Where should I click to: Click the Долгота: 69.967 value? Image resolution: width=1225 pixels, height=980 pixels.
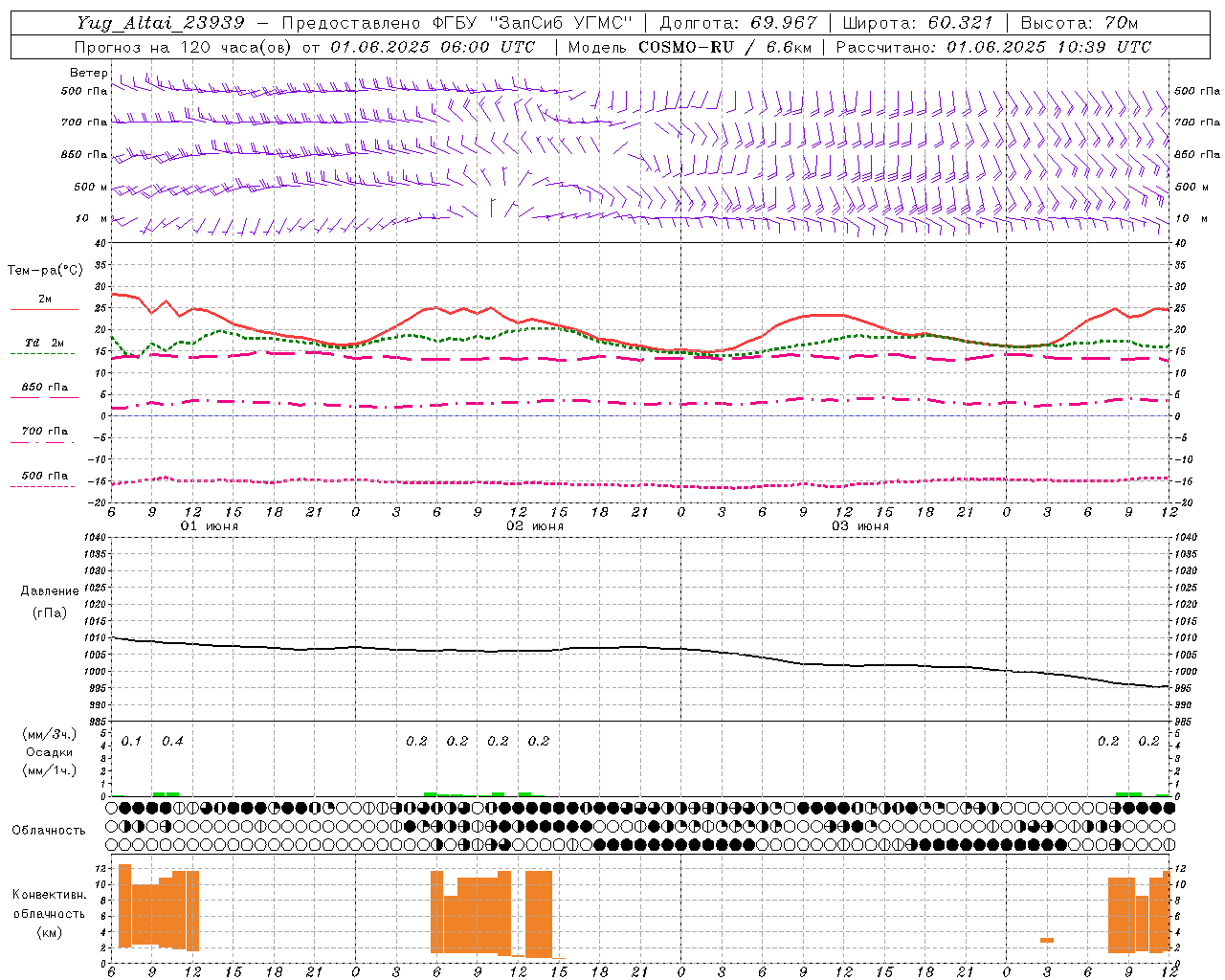tap(738, 23)
